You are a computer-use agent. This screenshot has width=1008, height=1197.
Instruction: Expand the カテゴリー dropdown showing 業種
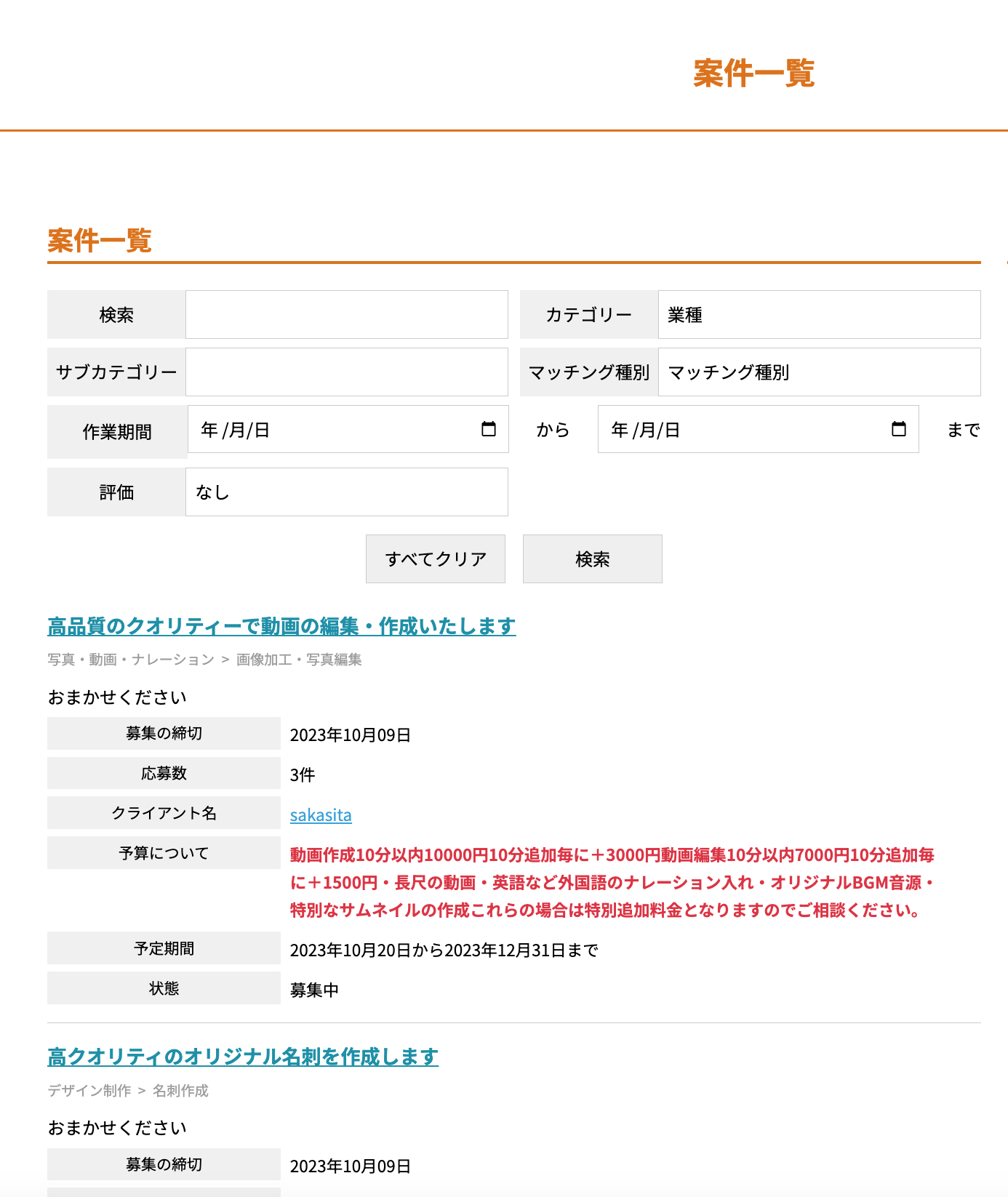click(819, 315)
